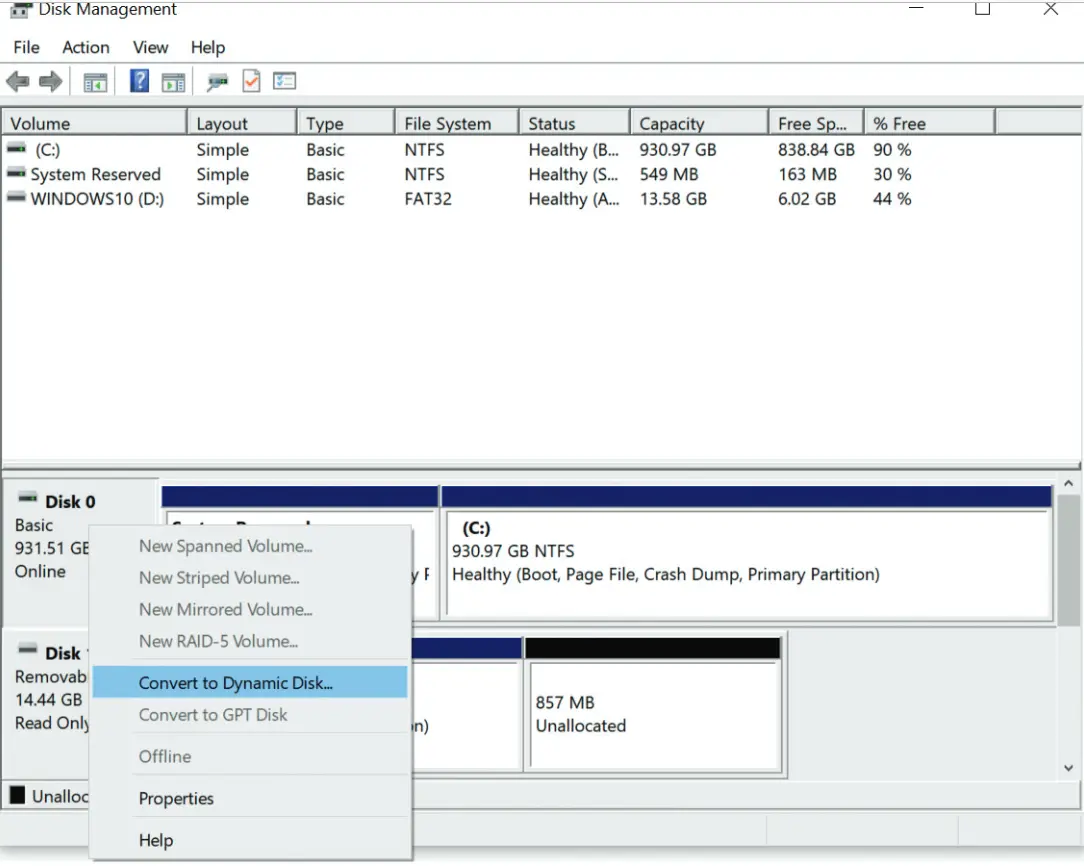Select the 857 MB Unallocated partition block
Image resolution: width=1084 pixels, height=866 pixels.
[652, 714]
